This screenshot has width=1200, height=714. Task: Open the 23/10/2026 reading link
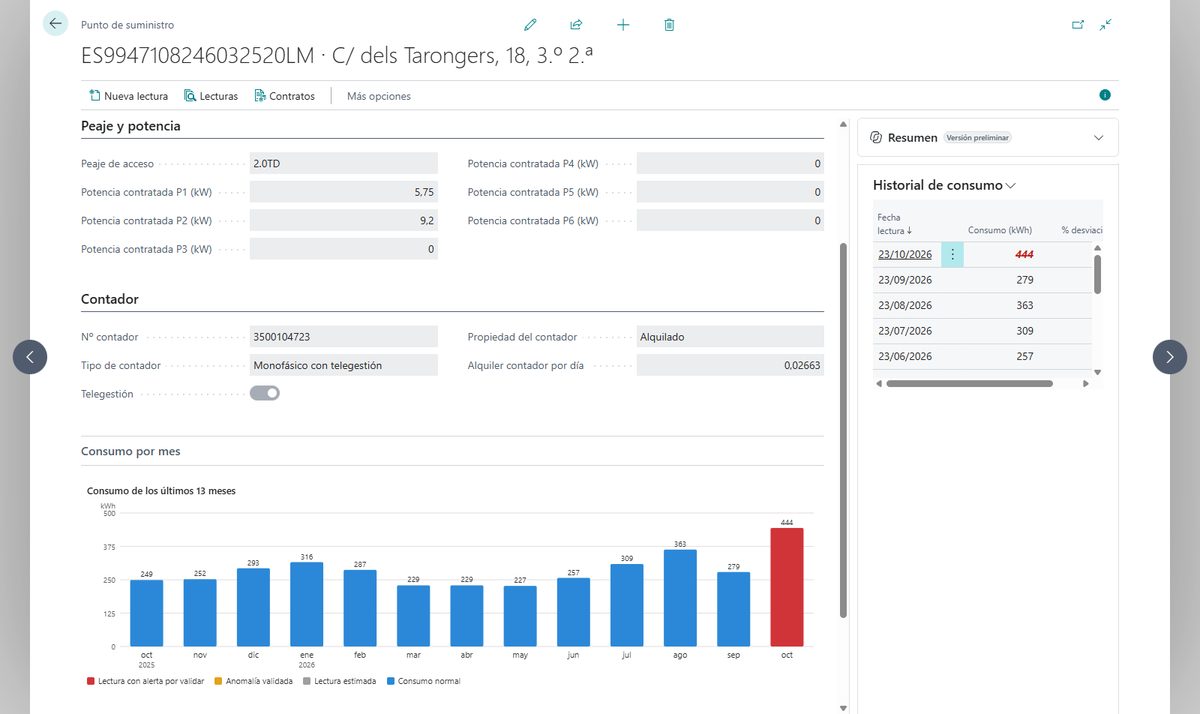(905, 254)
